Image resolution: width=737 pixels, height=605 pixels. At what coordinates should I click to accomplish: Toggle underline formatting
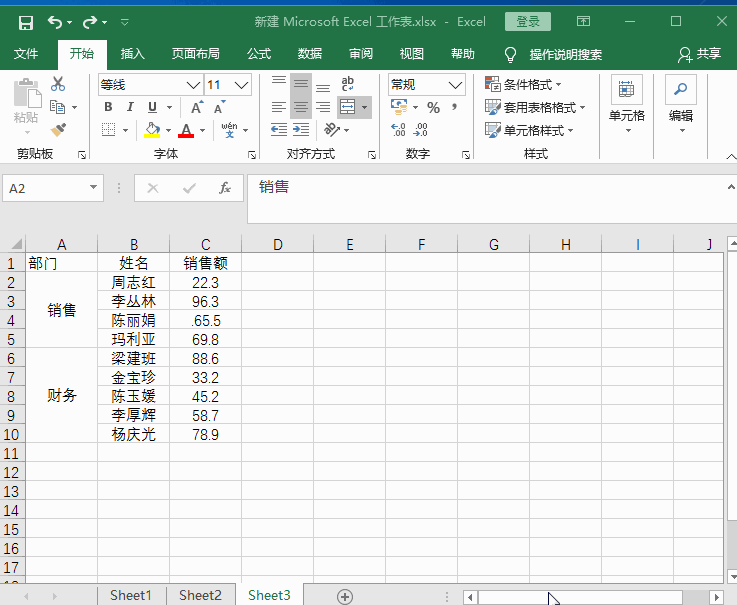pyautogui.click(x=152, y=107)
